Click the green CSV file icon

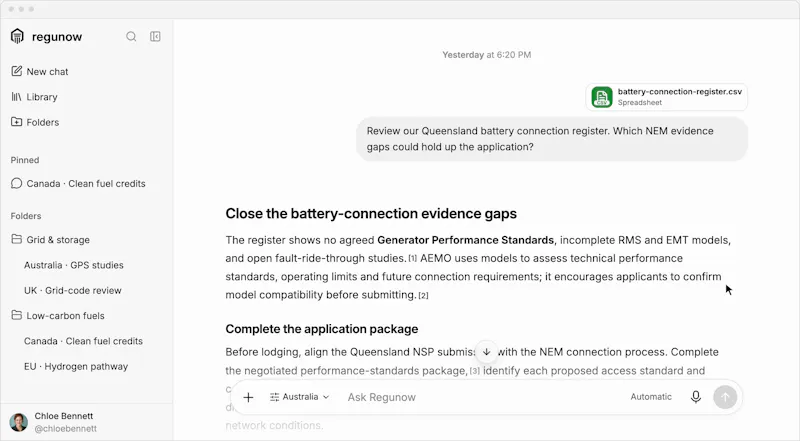(x=602, y=97)
